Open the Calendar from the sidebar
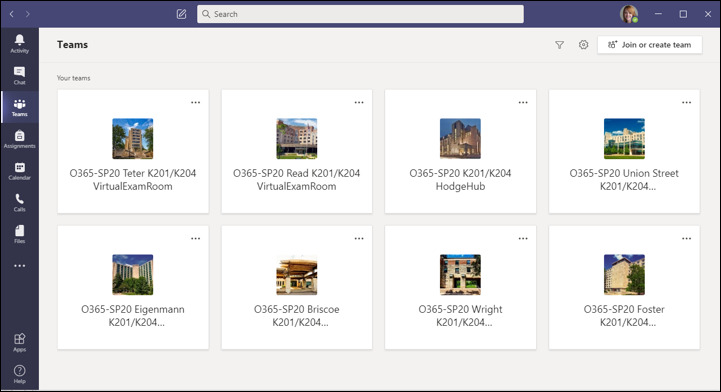Screen dimensions: 721x392 (x=19, y=170)
